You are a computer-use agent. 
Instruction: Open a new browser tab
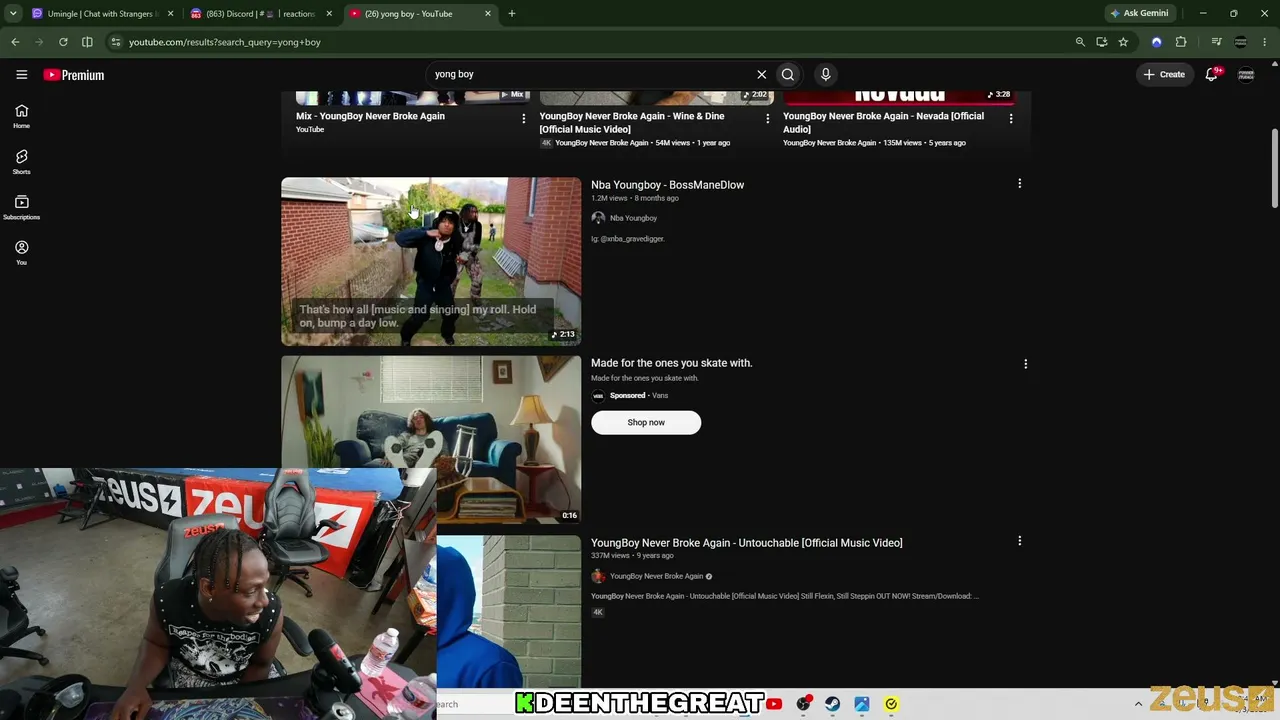512,14
